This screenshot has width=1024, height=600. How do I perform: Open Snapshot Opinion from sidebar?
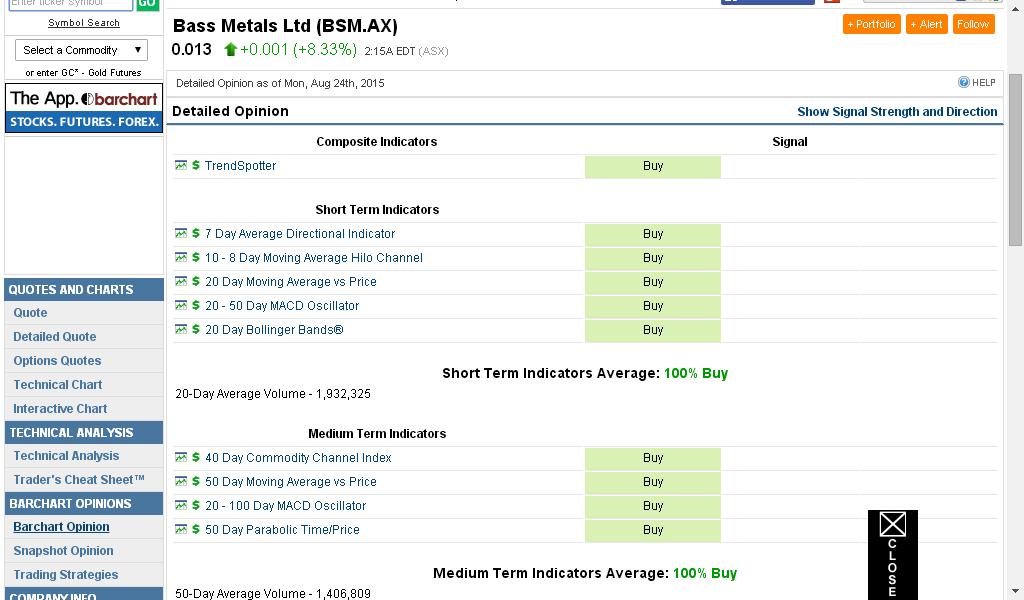click(x=63, y=551)
